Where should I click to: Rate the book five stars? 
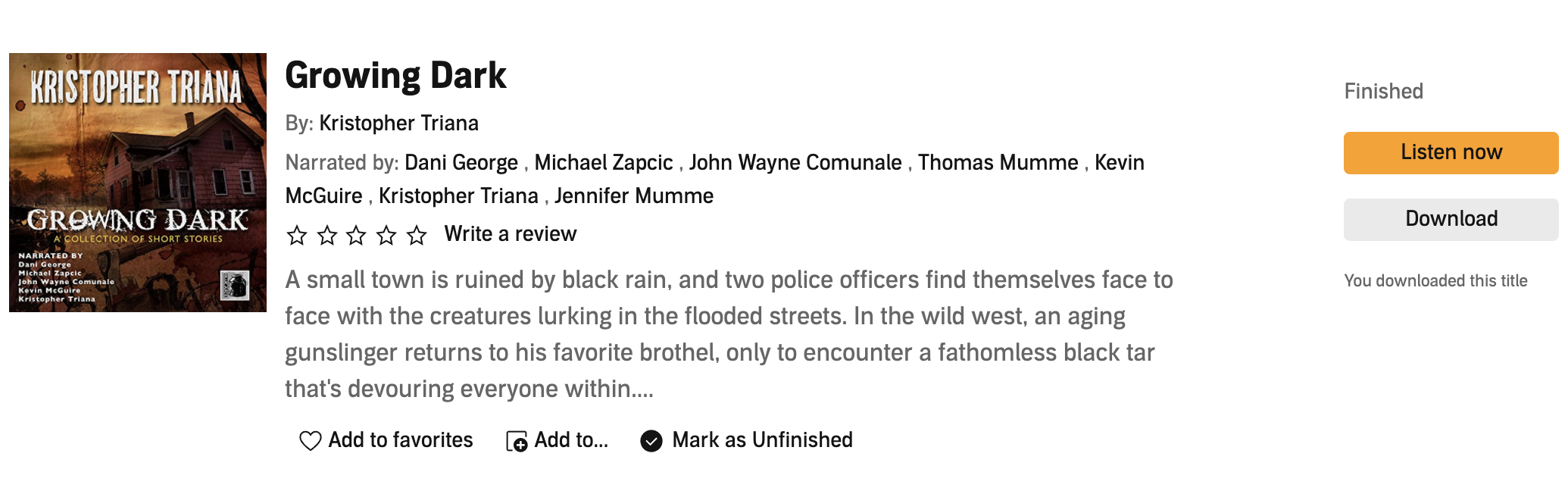tap(417, 236)
